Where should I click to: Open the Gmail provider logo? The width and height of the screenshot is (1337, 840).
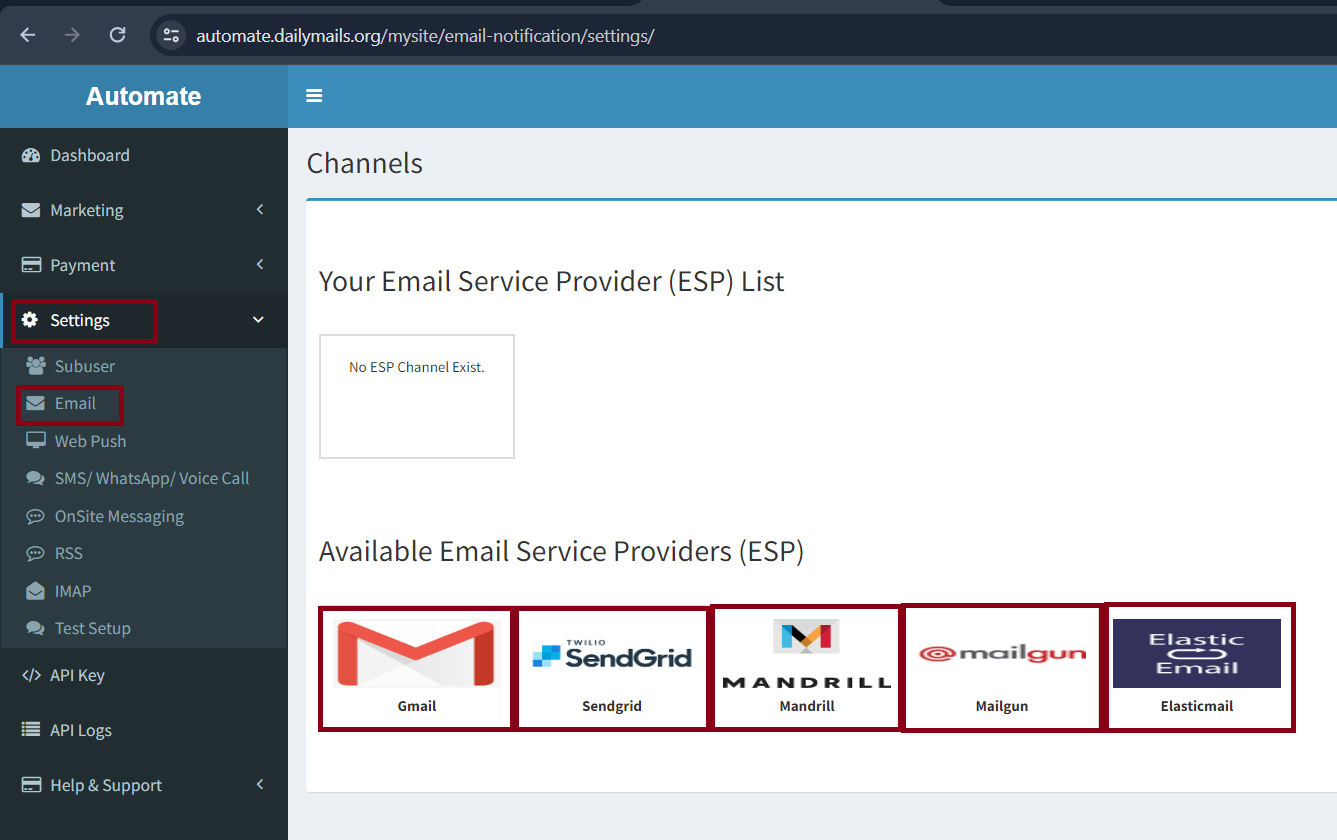pyautogui.click(x=416, y=654)
